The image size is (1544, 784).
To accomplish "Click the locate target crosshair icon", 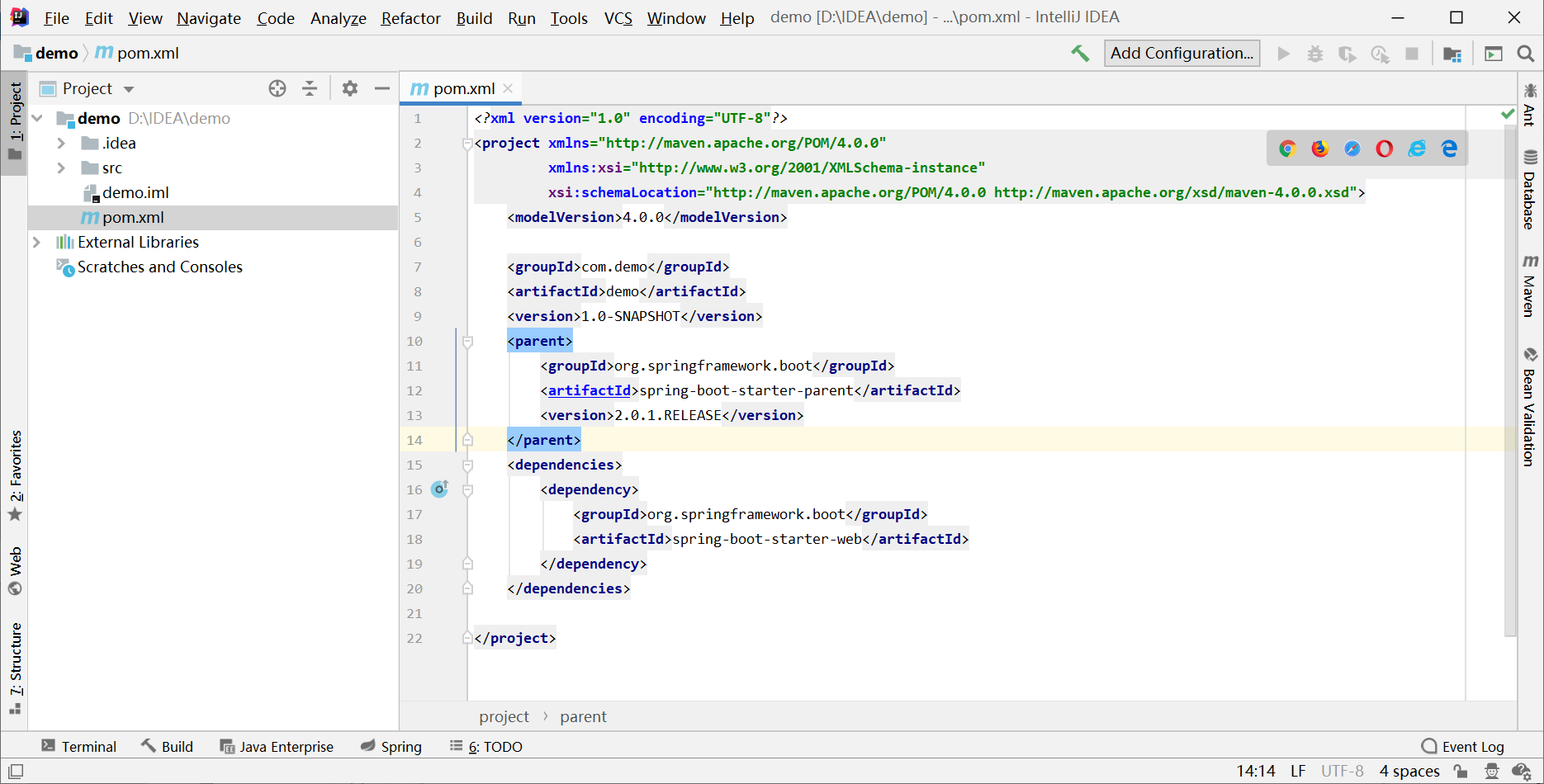I will click(277, 88).
